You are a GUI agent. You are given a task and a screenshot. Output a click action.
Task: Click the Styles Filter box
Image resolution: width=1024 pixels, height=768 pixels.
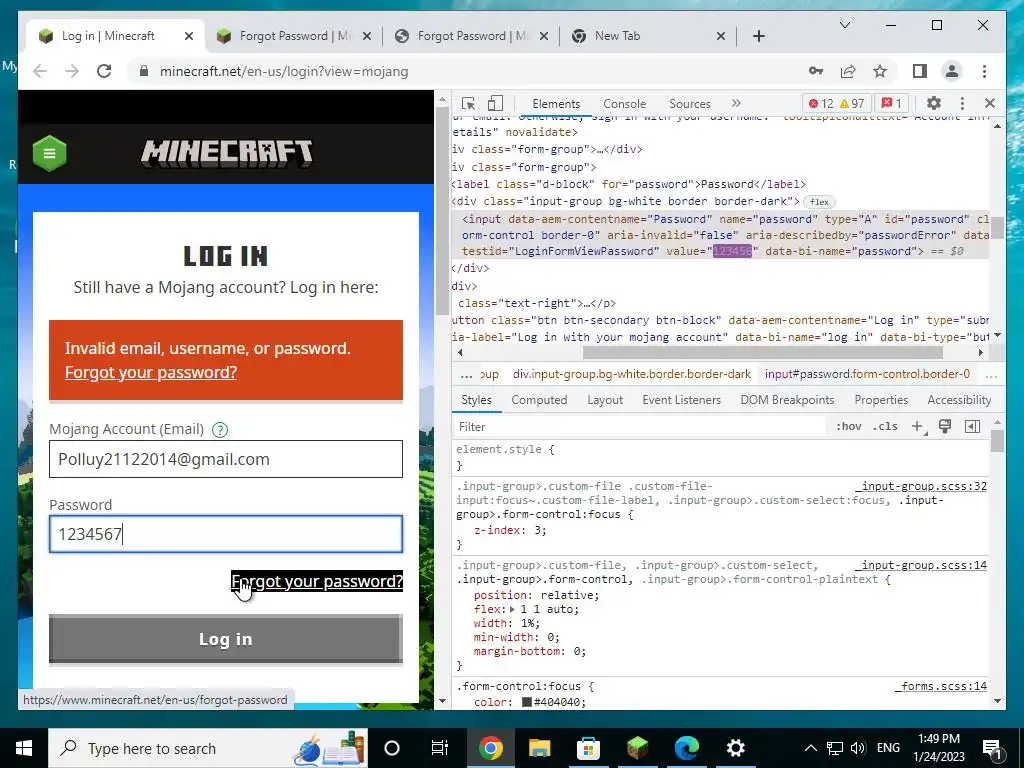(x=640, y=426)
